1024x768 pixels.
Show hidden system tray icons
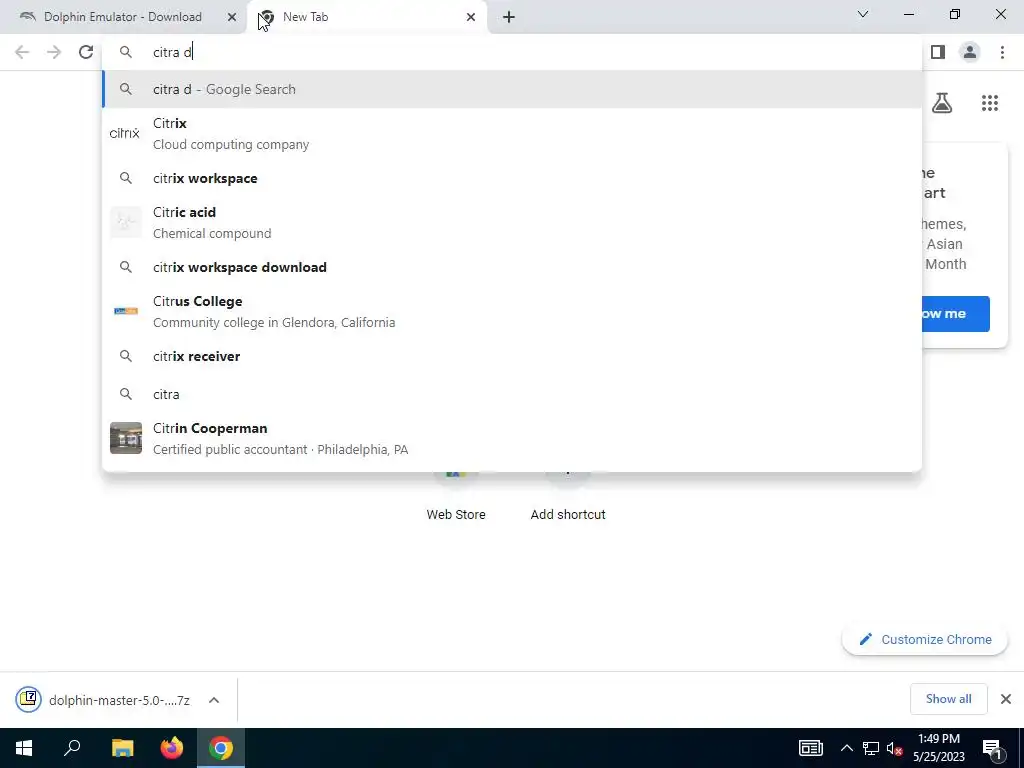click(x=846, y=748)
